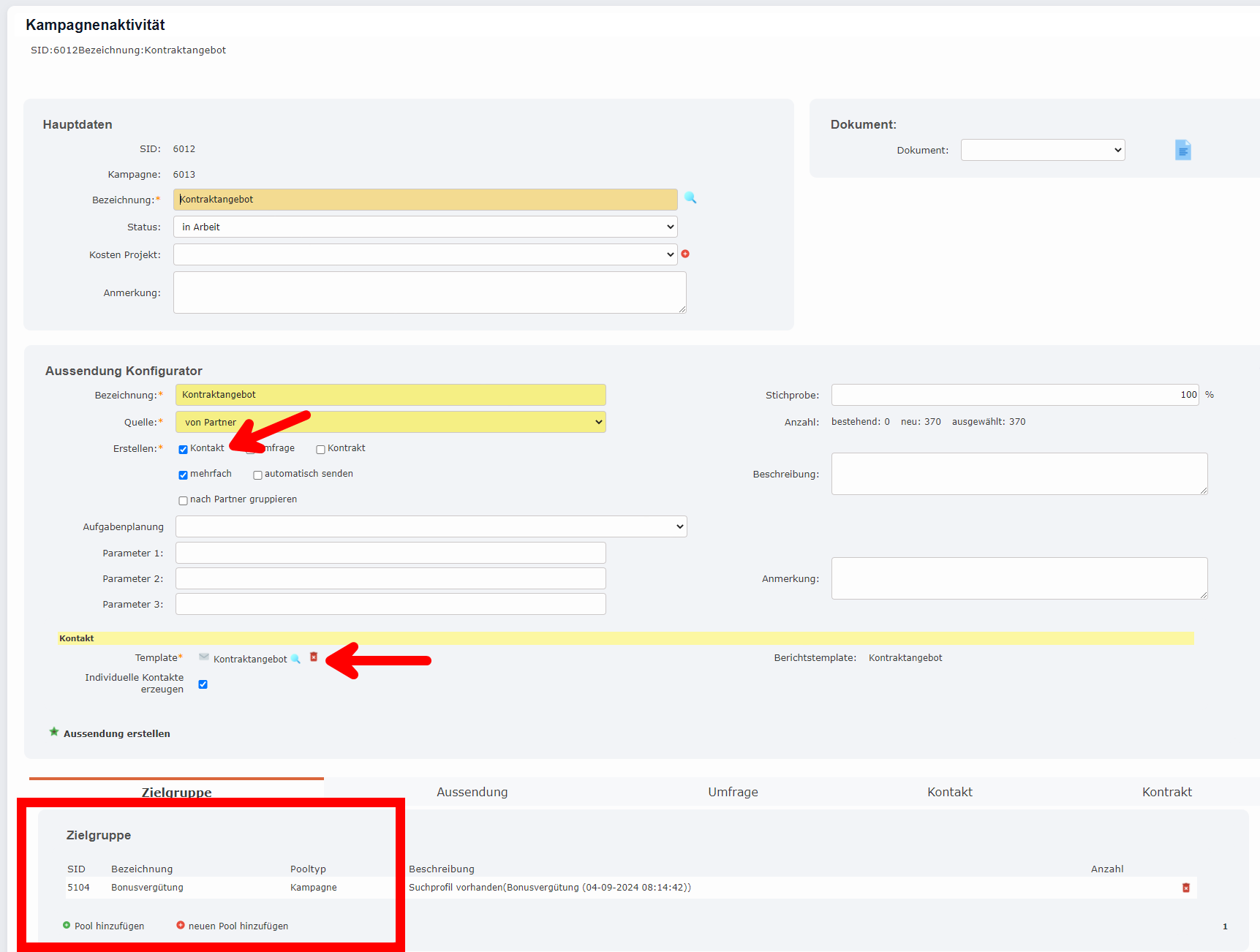Uncheck the mehrfach checkbox

183,475
